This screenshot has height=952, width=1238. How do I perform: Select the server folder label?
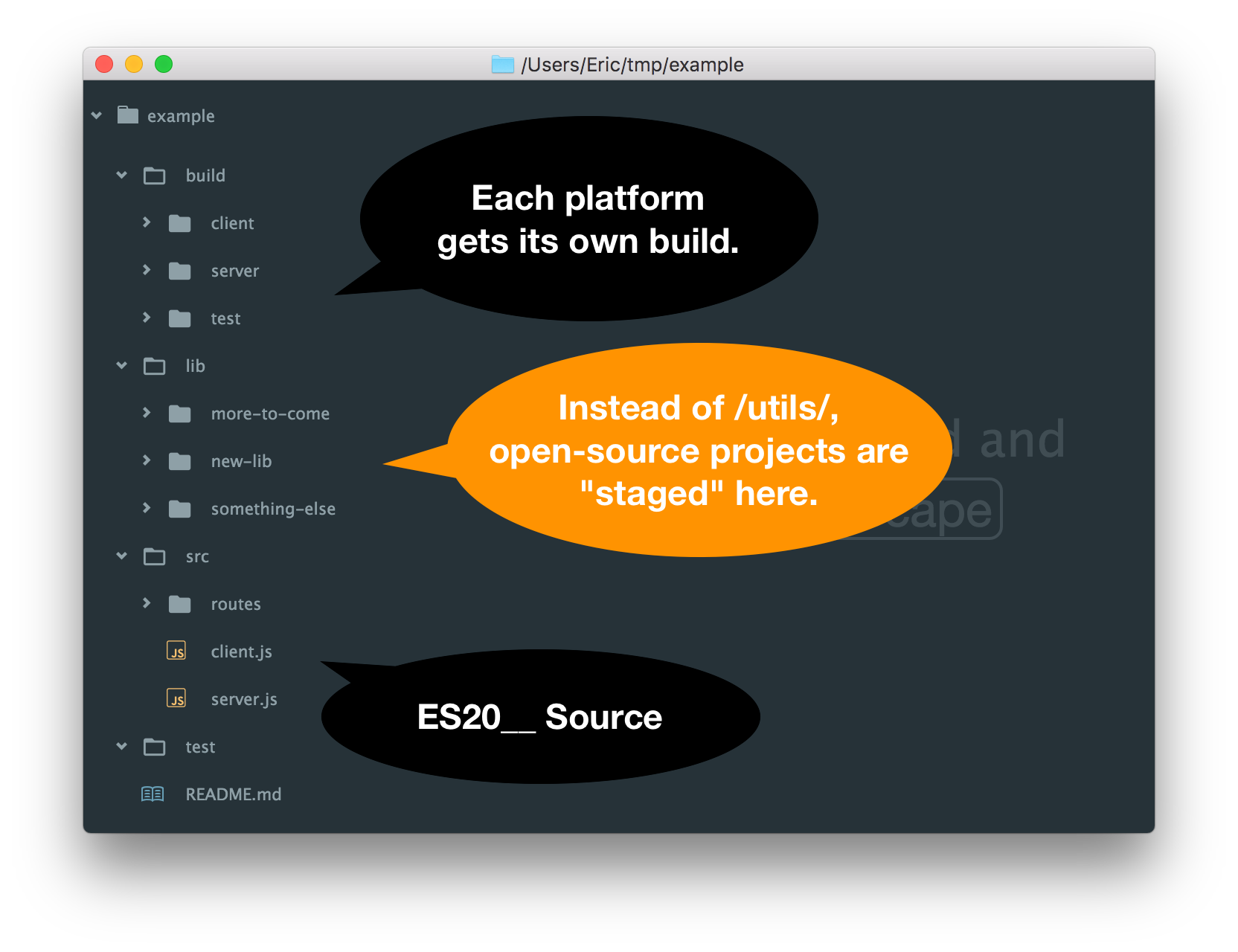[x=235, y=271]
